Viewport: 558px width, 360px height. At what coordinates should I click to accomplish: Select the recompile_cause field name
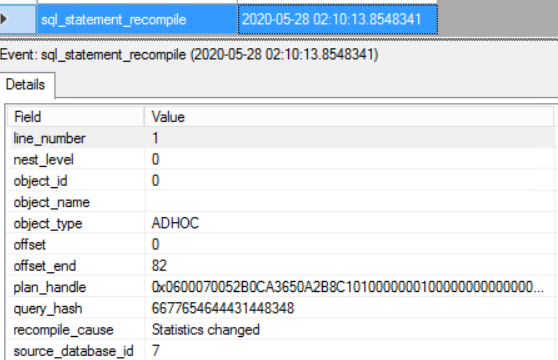pos(63,330)
